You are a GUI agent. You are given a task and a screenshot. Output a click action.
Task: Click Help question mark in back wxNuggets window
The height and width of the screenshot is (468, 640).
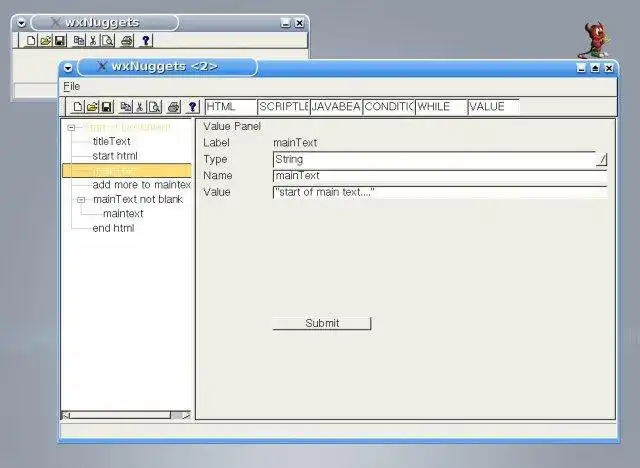(145, 40)
